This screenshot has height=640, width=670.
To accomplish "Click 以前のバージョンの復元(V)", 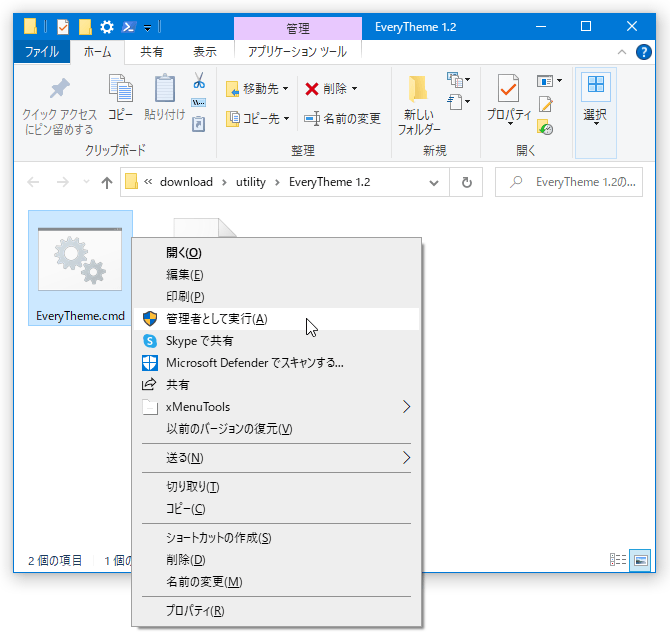I will tap(276, 429).
